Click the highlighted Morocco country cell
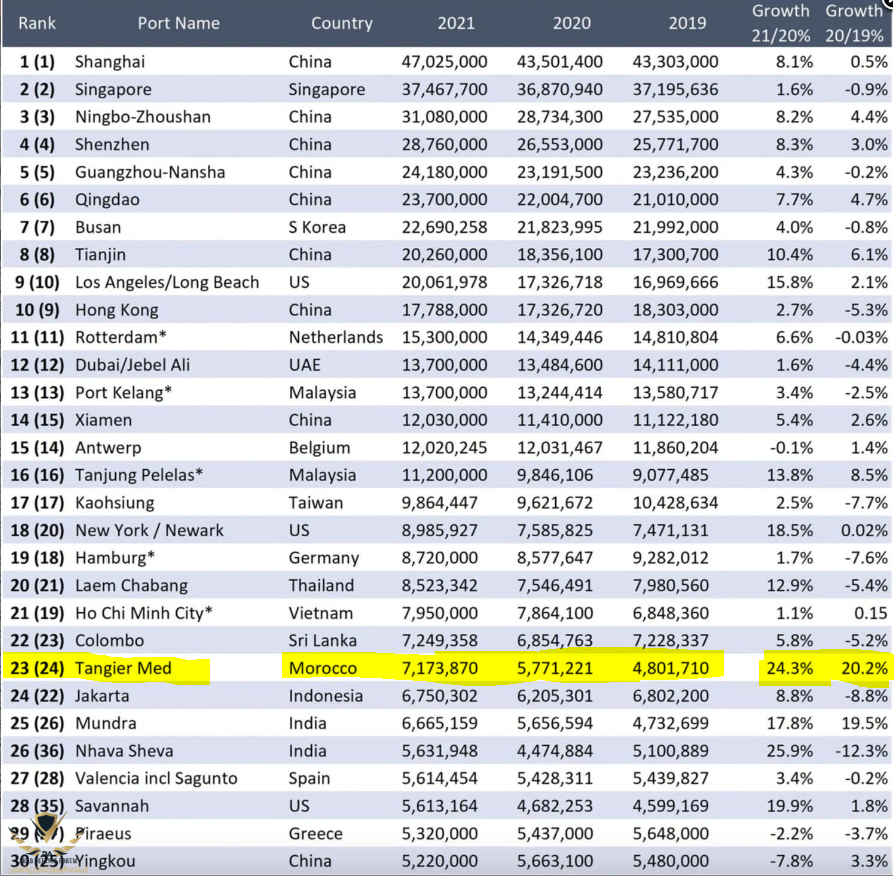 point(323,668)
